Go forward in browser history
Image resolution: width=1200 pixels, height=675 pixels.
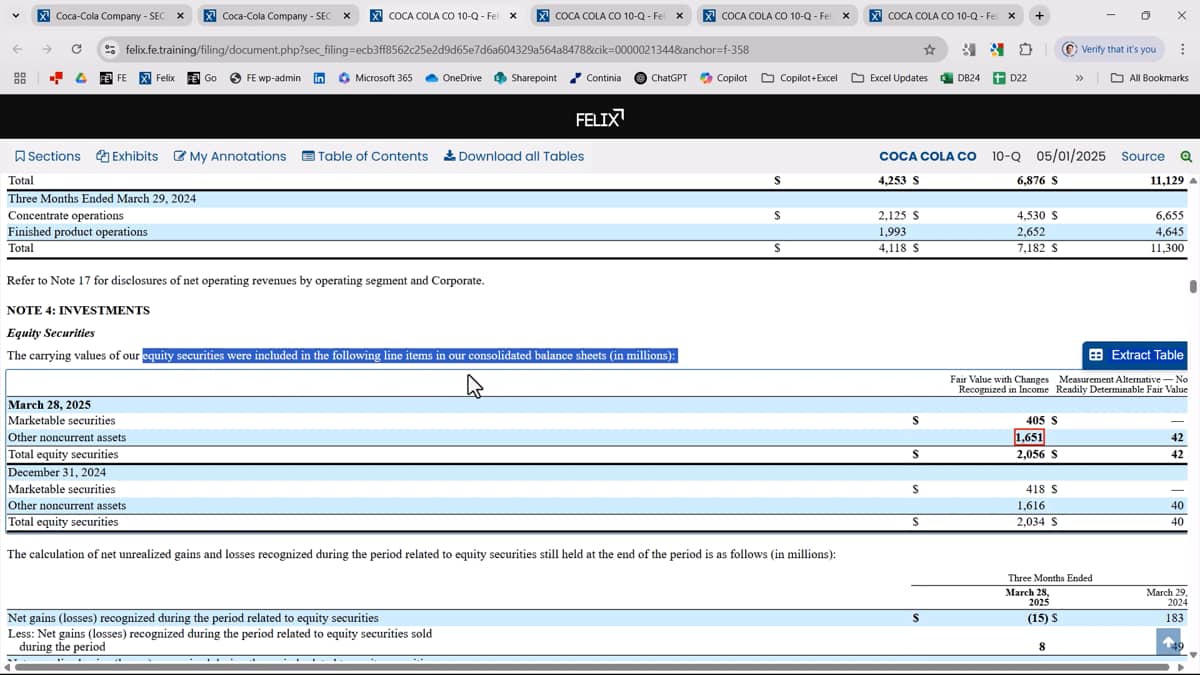click(x=47, y=49)
